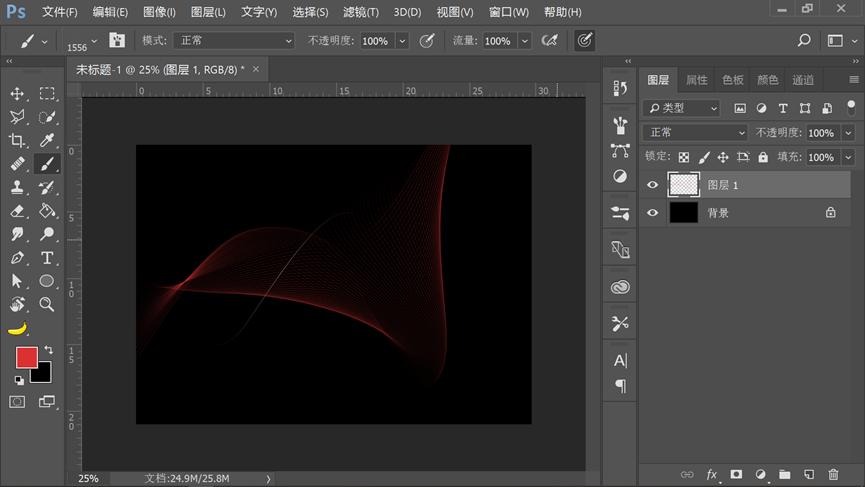The height and width of the screenshot is (487, 865).
Task: Click the red foreground color swatch
Action: [x=26, y=357]
